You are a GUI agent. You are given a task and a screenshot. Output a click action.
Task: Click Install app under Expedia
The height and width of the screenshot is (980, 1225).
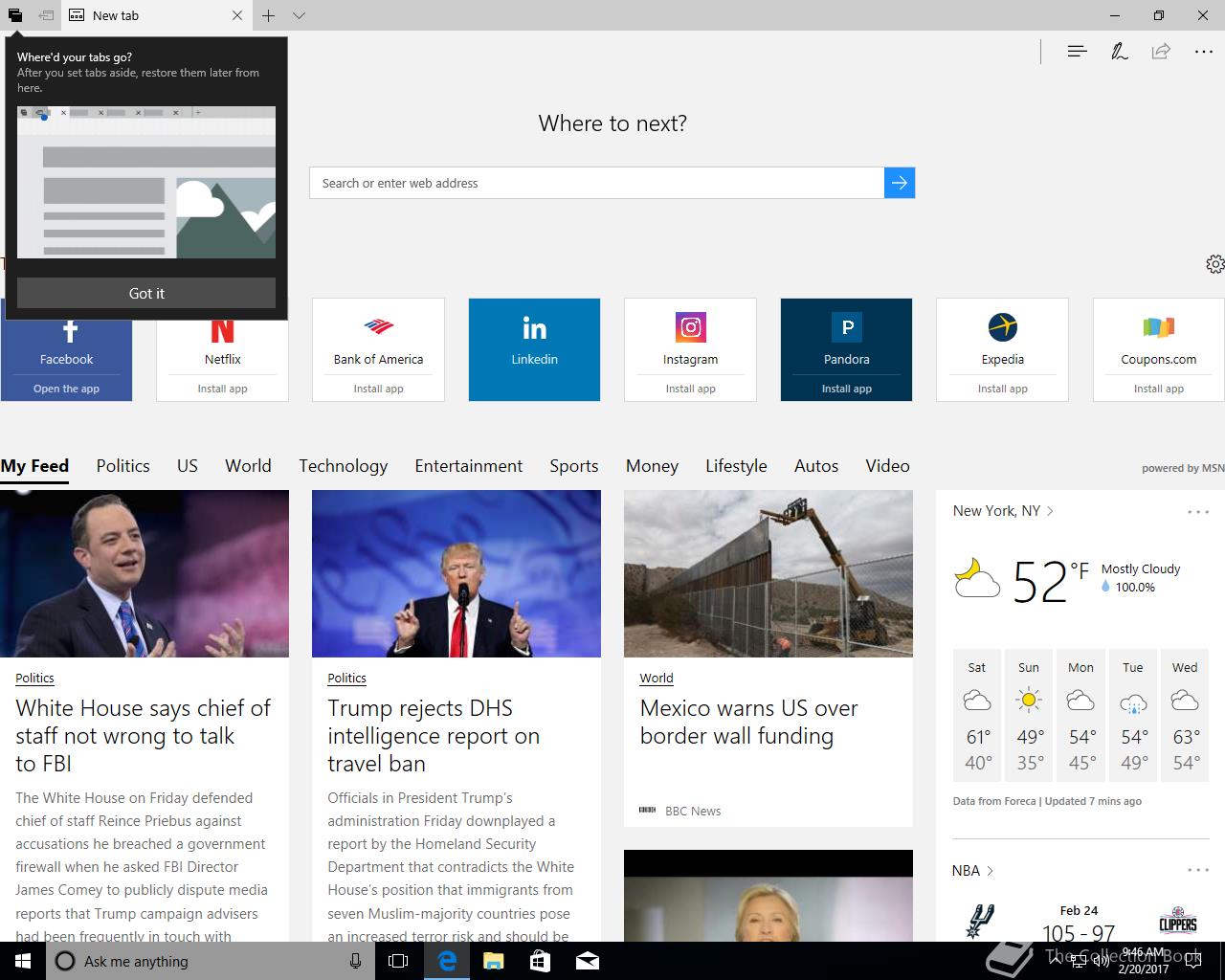[1002, 389]
